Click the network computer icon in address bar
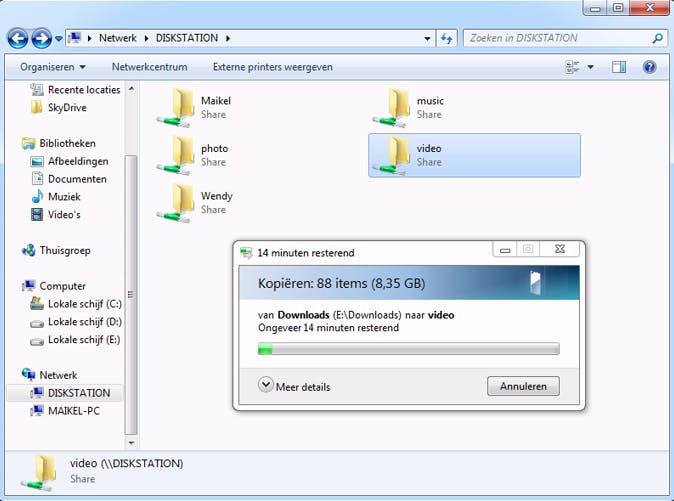 point(75,38)
